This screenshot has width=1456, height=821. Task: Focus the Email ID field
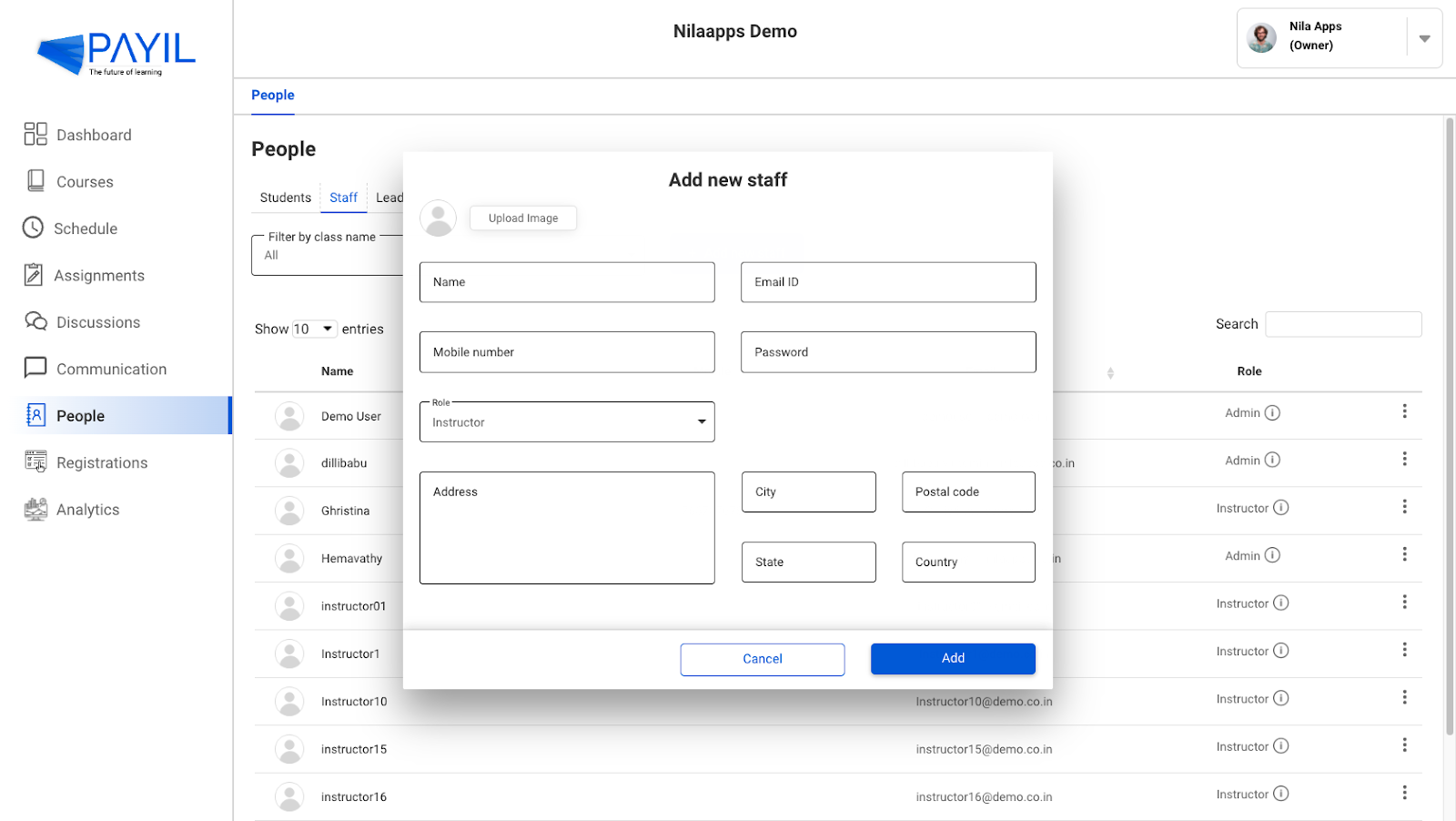click(x=888, y=282)
